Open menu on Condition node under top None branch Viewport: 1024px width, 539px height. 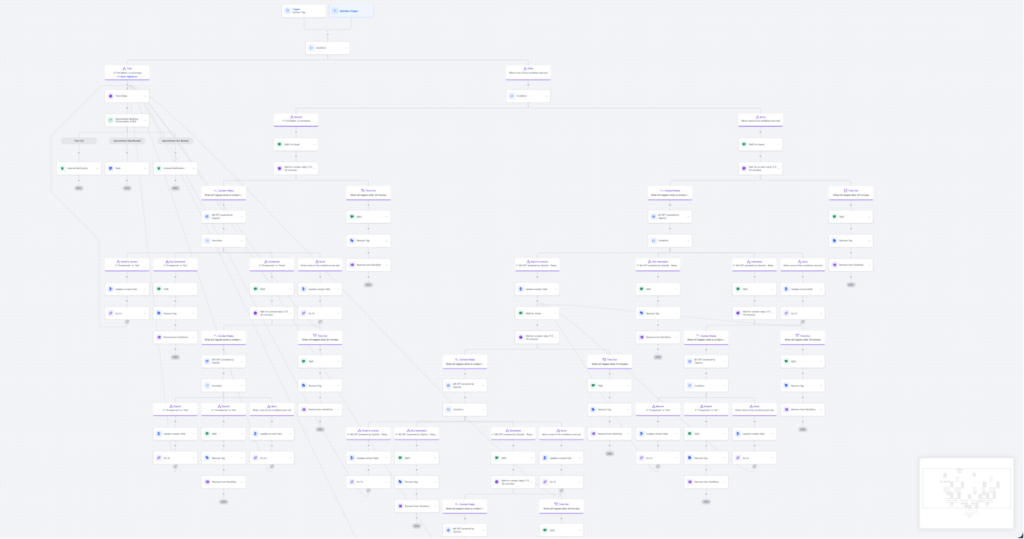point(546,96)
